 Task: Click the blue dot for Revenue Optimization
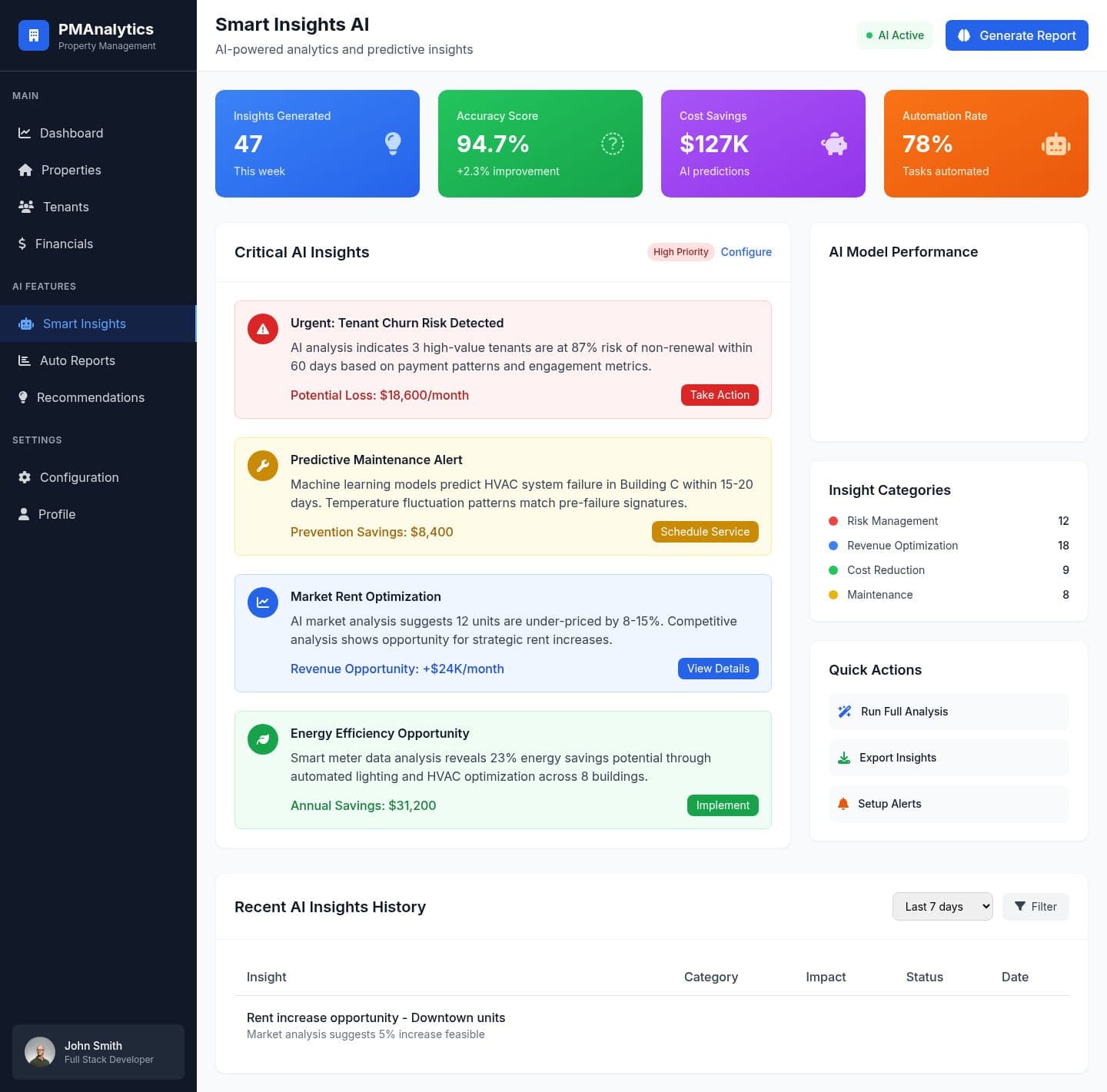point(833,546)
